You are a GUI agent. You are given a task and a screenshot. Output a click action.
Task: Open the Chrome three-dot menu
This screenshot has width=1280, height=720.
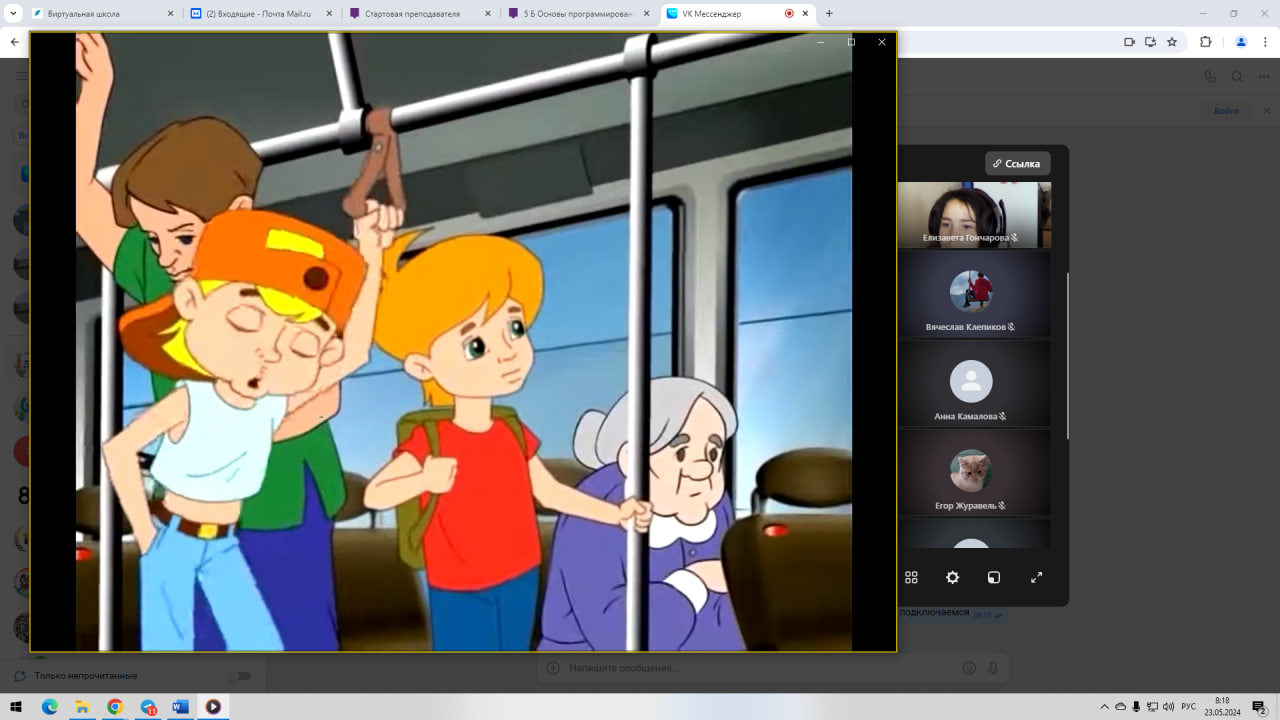[x=1265, y=42]
